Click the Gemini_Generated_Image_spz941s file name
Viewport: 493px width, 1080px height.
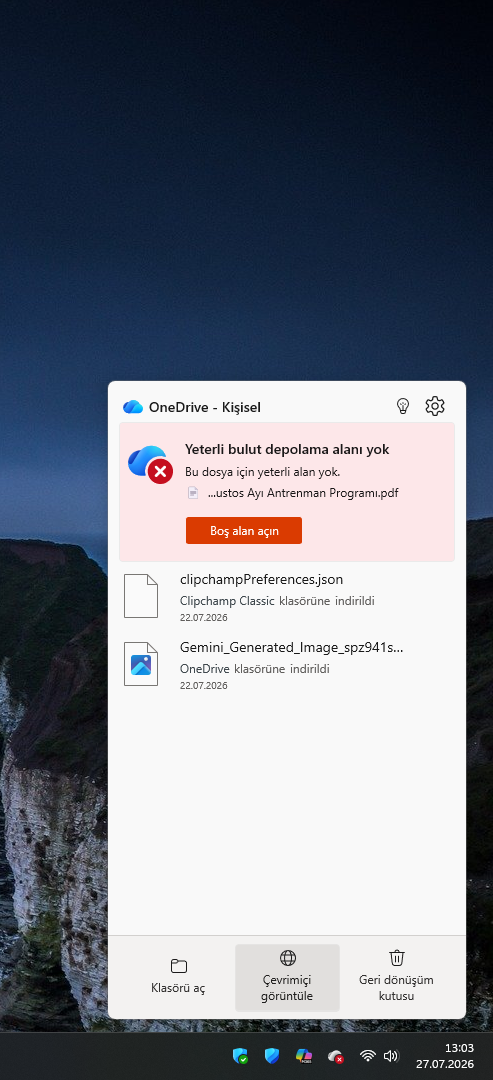291,648
